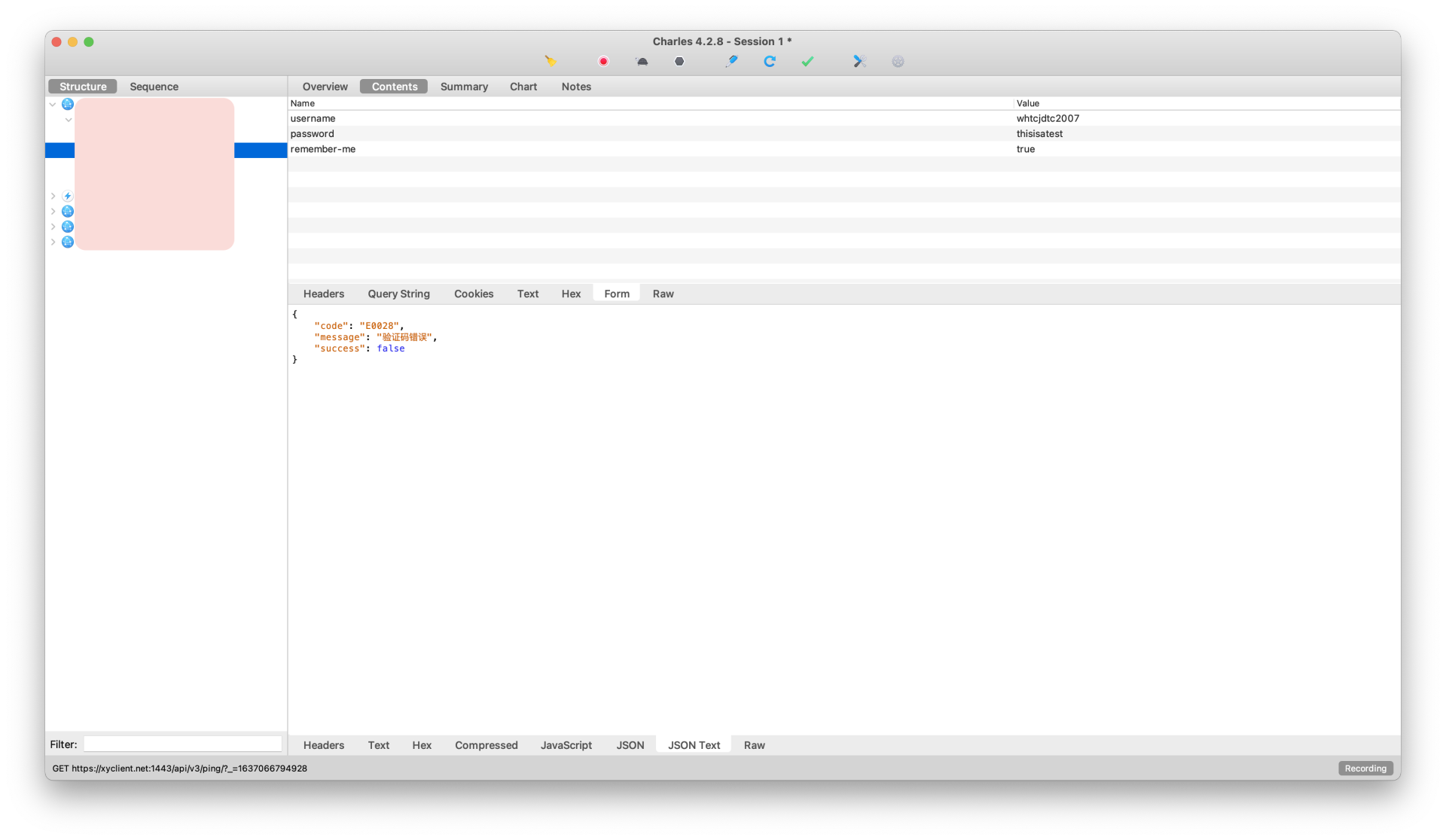Switch to Structure view tab
The width and height of the screenshot is (1446, 840).
point(82,86)
